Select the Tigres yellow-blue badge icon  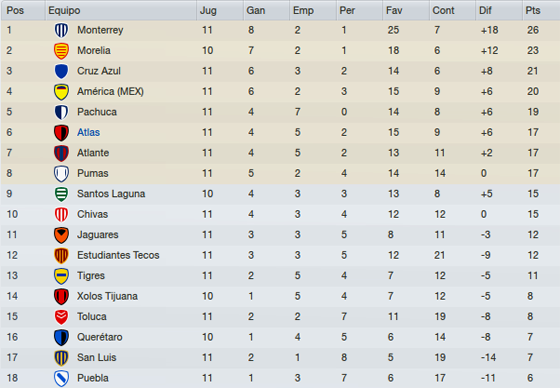click(x=61, y=276)
